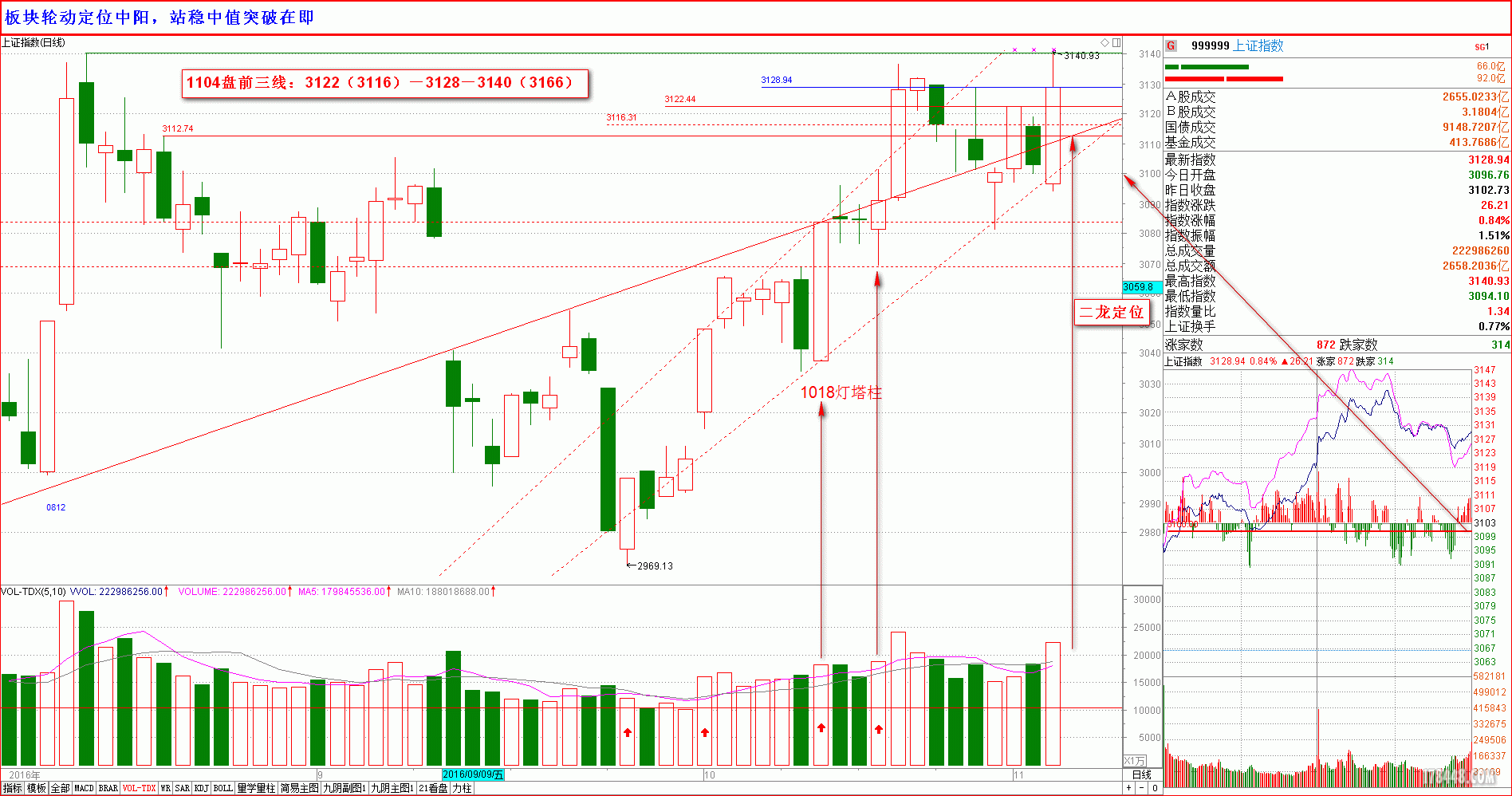Click the 上证指数(日线) chart title
This screenshot has width=1512, height=796.
click(x=33, y=42)
